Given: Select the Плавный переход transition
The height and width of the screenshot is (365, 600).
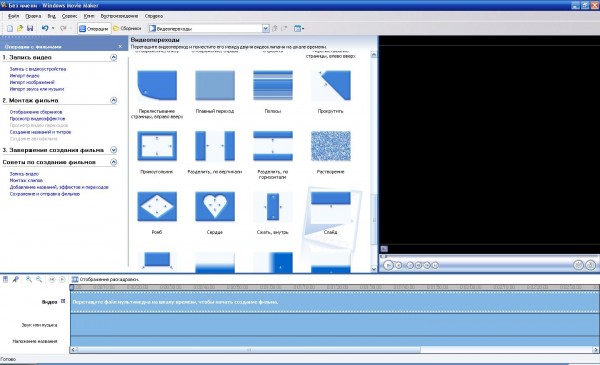Looking at the screenshot, I should click(x=215, y=85).
